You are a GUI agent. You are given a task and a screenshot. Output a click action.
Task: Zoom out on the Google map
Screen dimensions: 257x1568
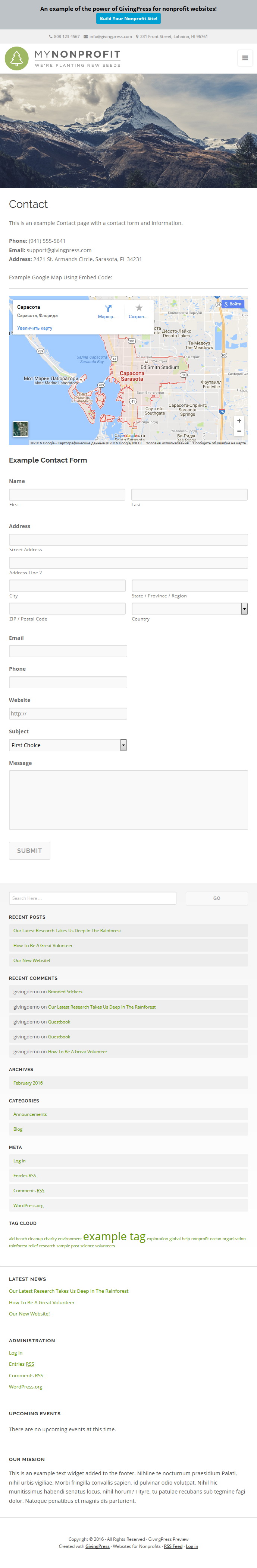click(x=239, y=431)
